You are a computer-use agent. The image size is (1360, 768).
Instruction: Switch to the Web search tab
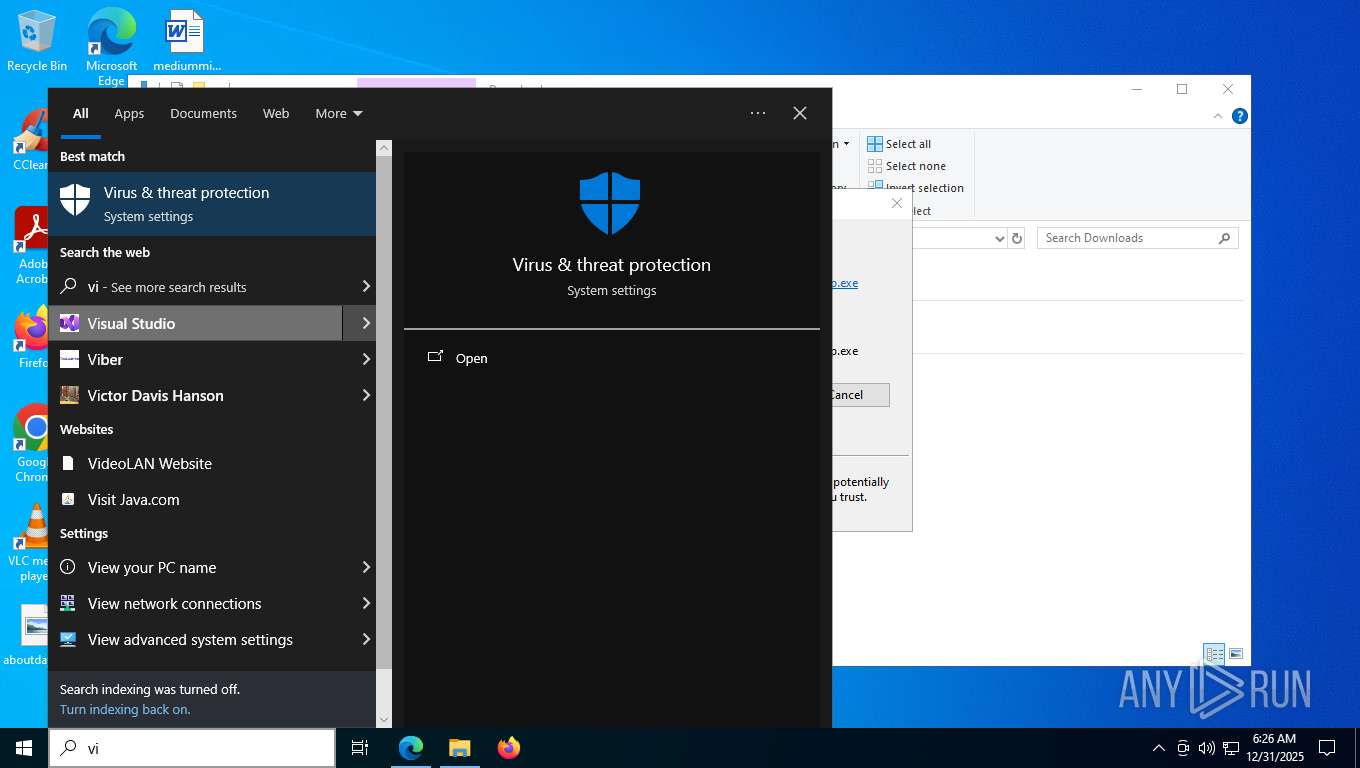(x=276, y=114)
